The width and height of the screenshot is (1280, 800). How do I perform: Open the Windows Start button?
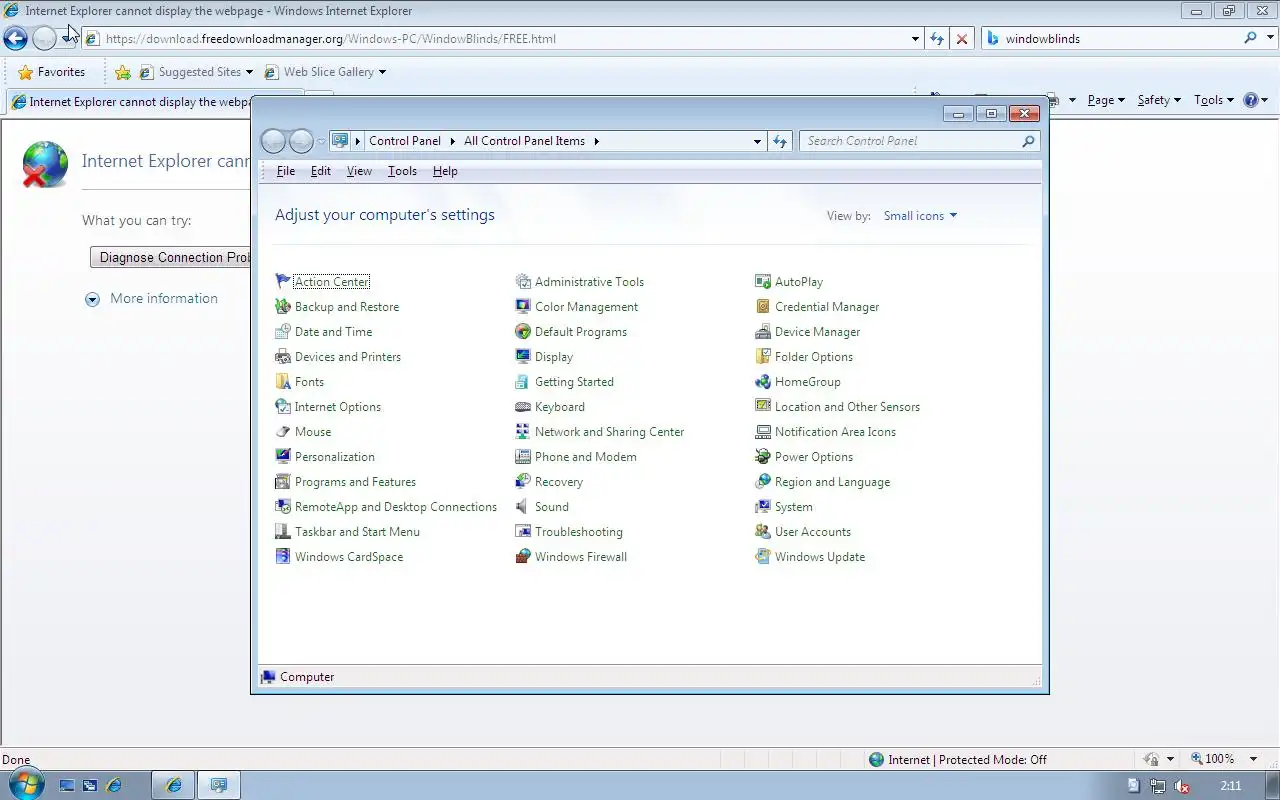26,784
